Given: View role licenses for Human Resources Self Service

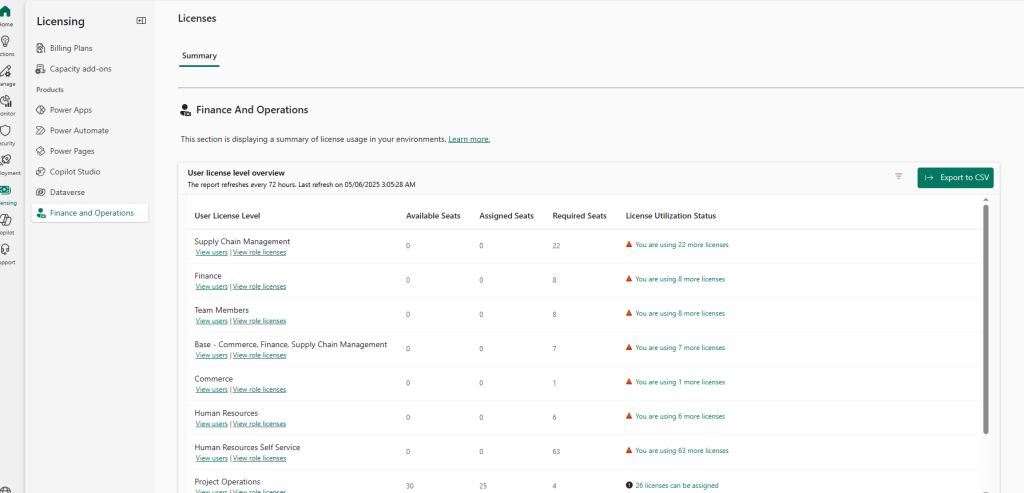Looking at the screenshot, I should 259,458.
